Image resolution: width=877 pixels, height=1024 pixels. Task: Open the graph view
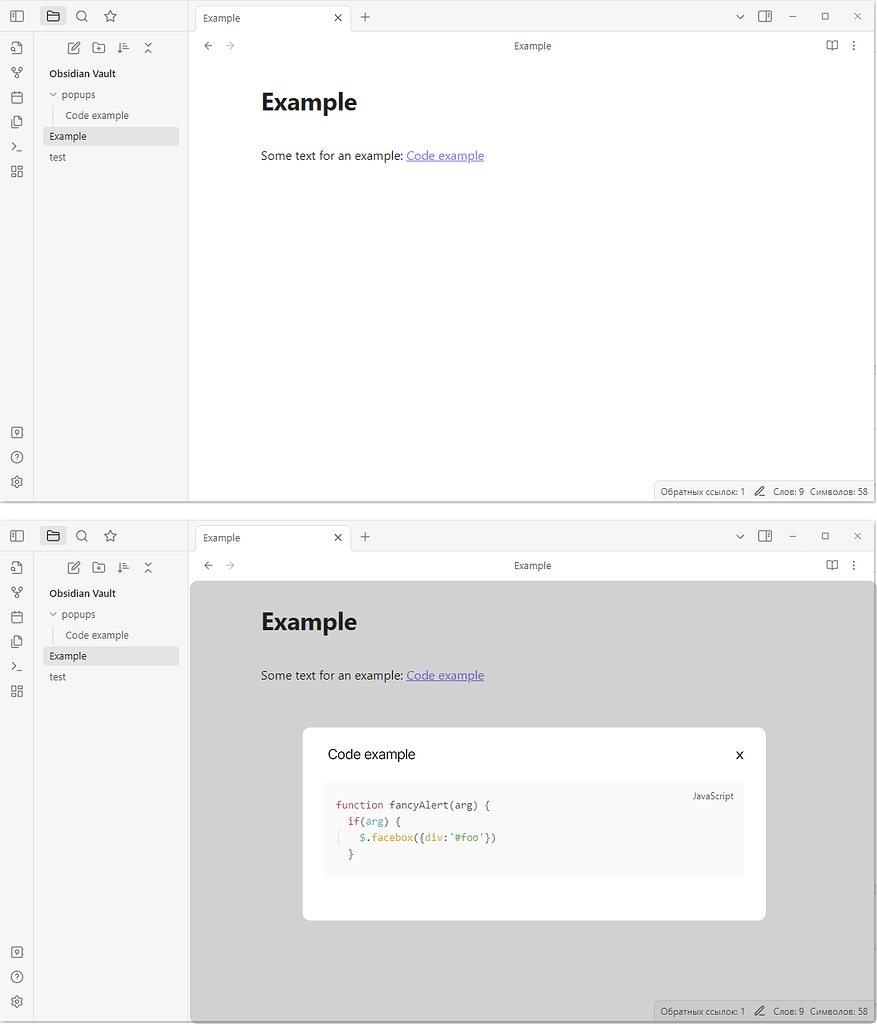[16, 72]
